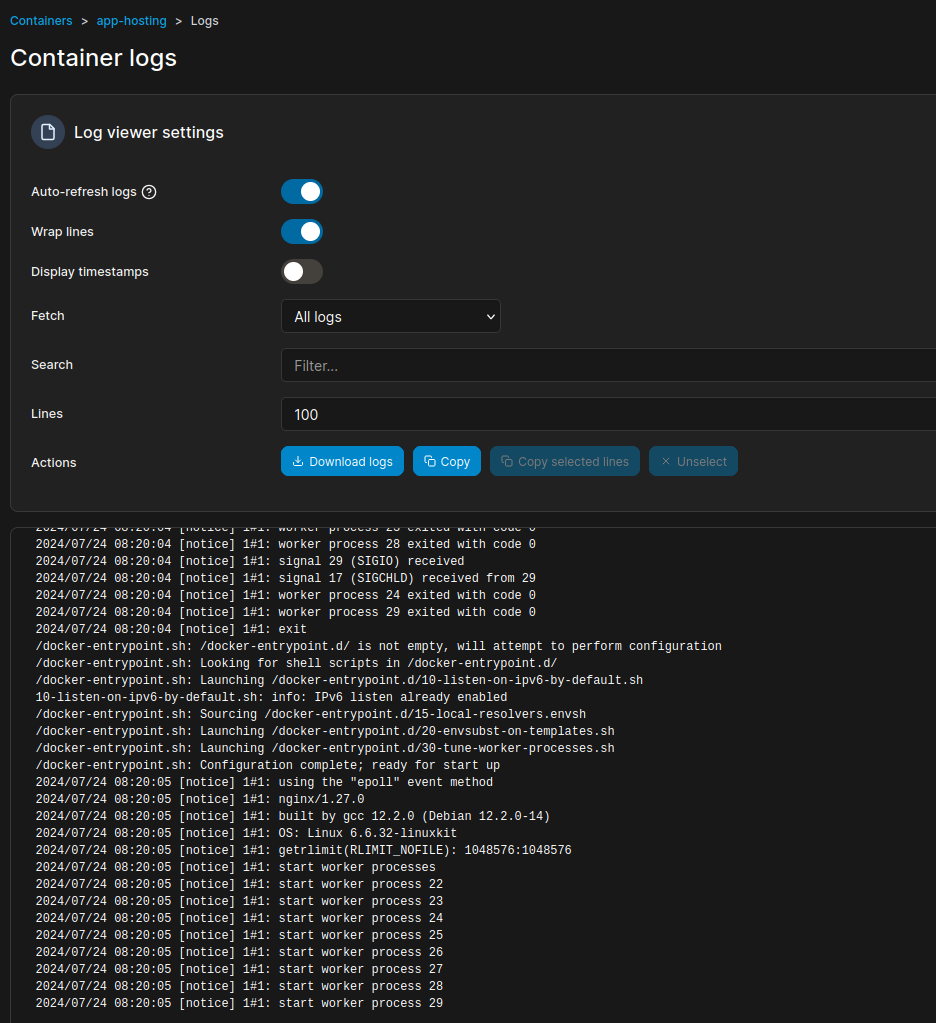Image resolution: width=936 pixels, height=1023 pixels.
Task: Select the 'Configuration complete; ready for start up' line
Action: coord(267,765)
